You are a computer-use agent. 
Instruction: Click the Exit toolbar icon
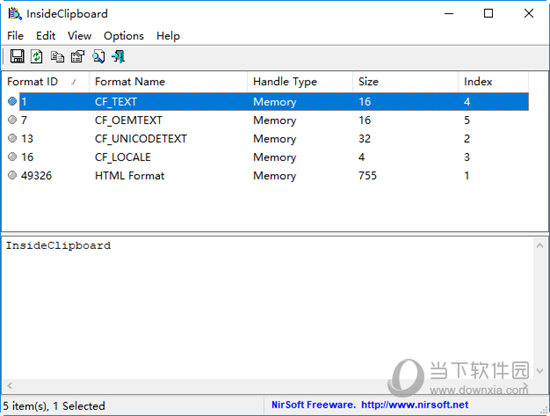tap(118, 56)
